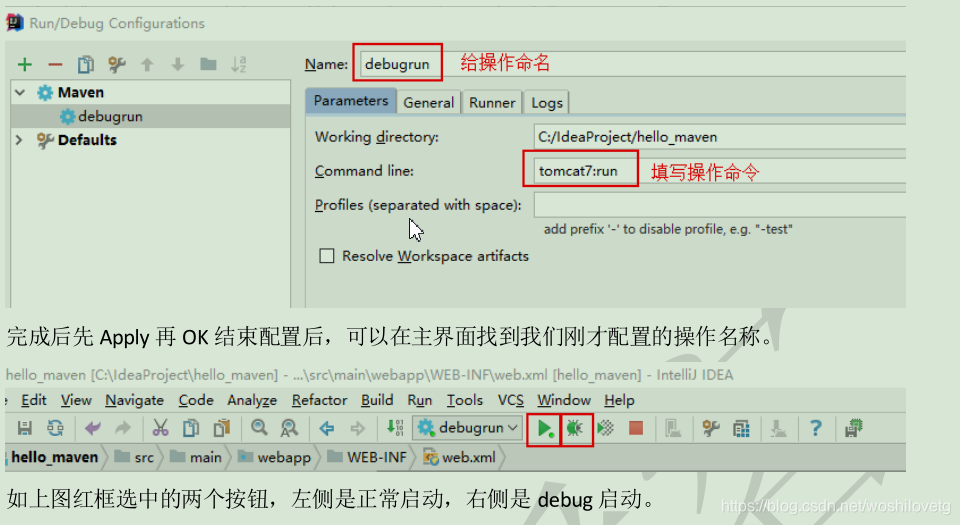Select hello_maven in the breadcrumb bar
Image resolution: width=960 pixels, height=525 pixels.
click(54, 457)
